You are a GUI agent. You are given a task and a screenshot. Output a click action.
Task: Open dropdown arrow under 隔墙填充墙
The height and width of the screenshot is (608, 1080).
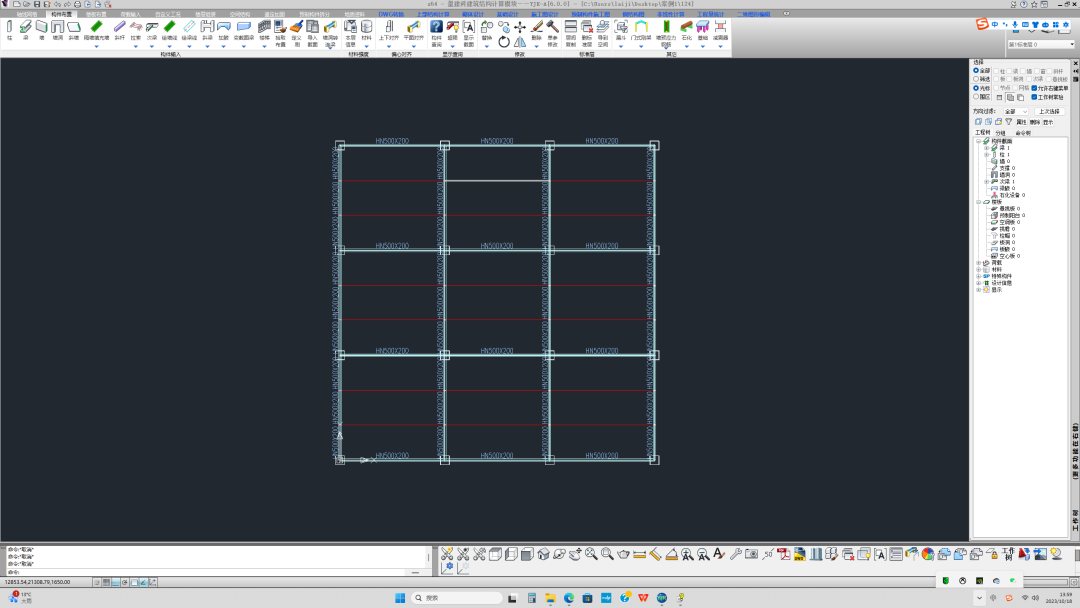[x=96, y=46]
